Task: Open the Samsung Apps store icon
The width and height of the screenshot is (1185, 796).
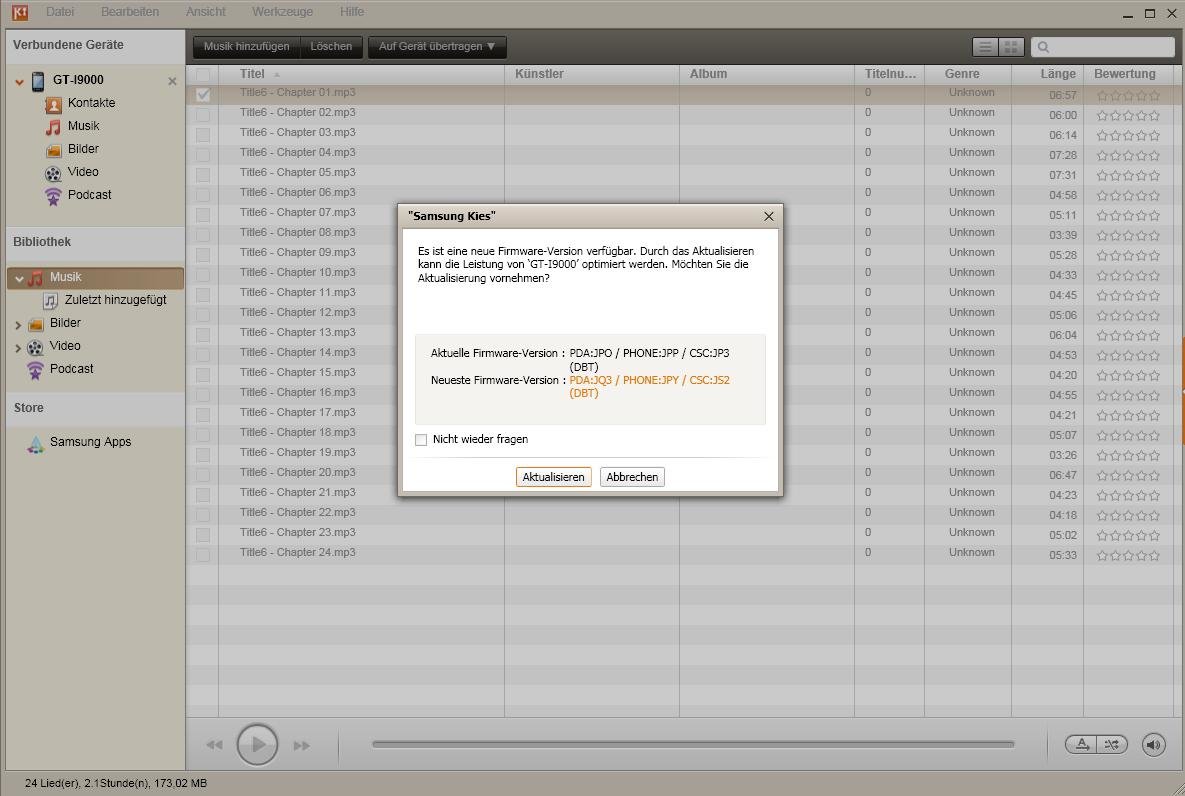Action: [x=36, y=444]
